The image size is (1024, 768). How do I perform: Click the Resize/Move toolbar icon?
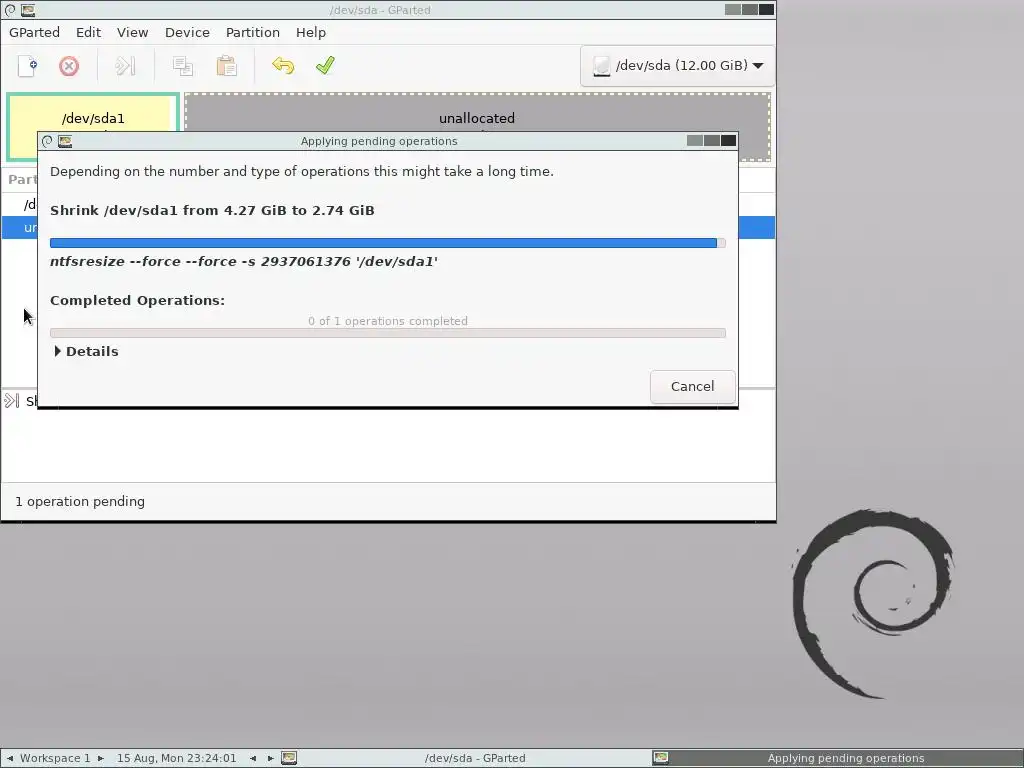[125, 66]
